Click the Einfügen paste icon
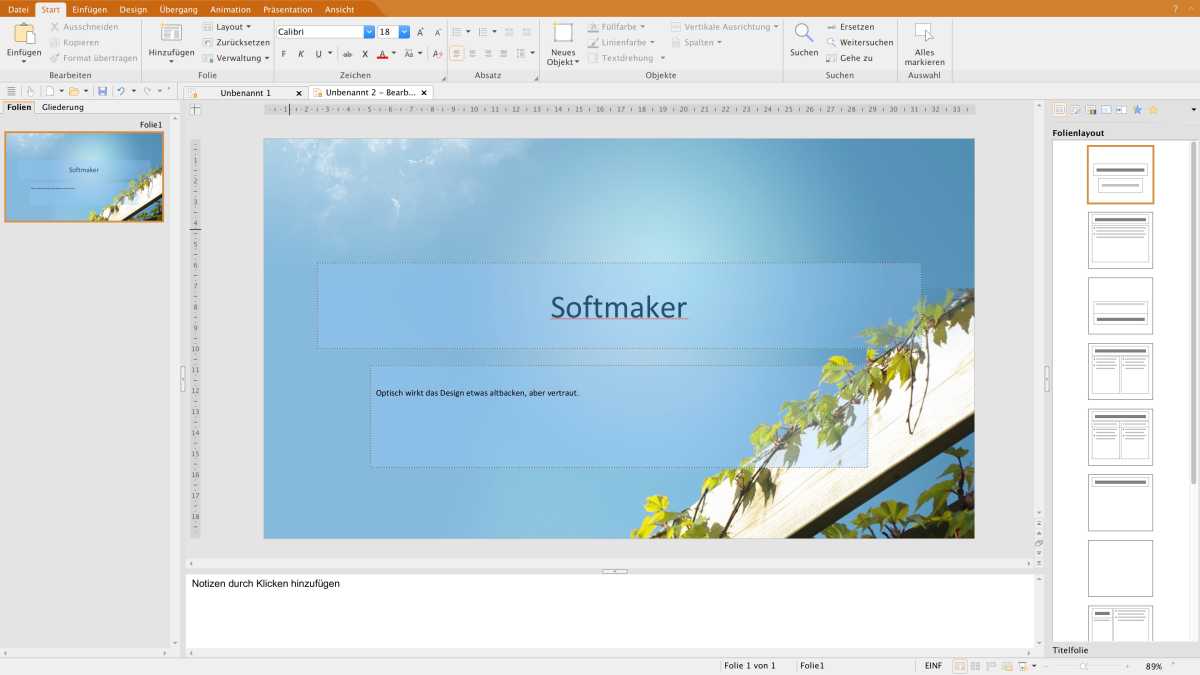 [x=24, y=34]
